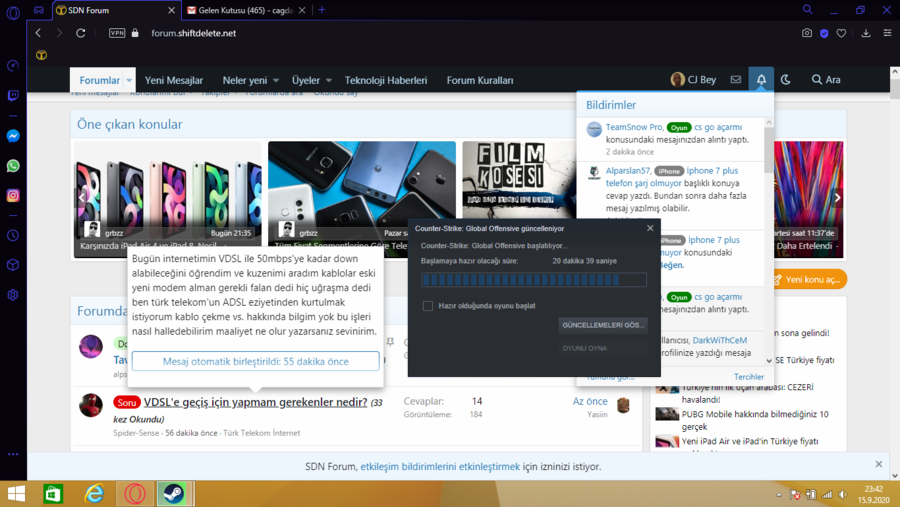Open 'VDSL'e geçiş için yapmam gerekenler nedir?' thread
Image resolution: width=900 pixels, height=507 pixels.
(x=255, y=402)
